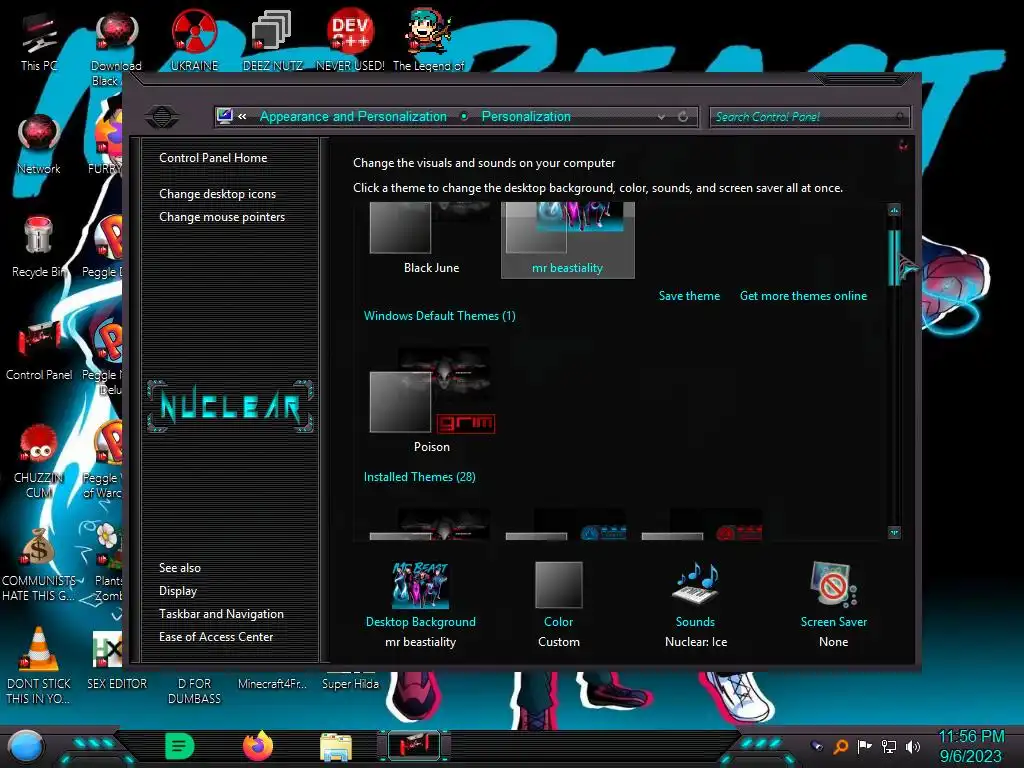Click the orange magnifier tray icon
The height and width of the screenshot is (768, 1024).
click(x=841, y=746)
